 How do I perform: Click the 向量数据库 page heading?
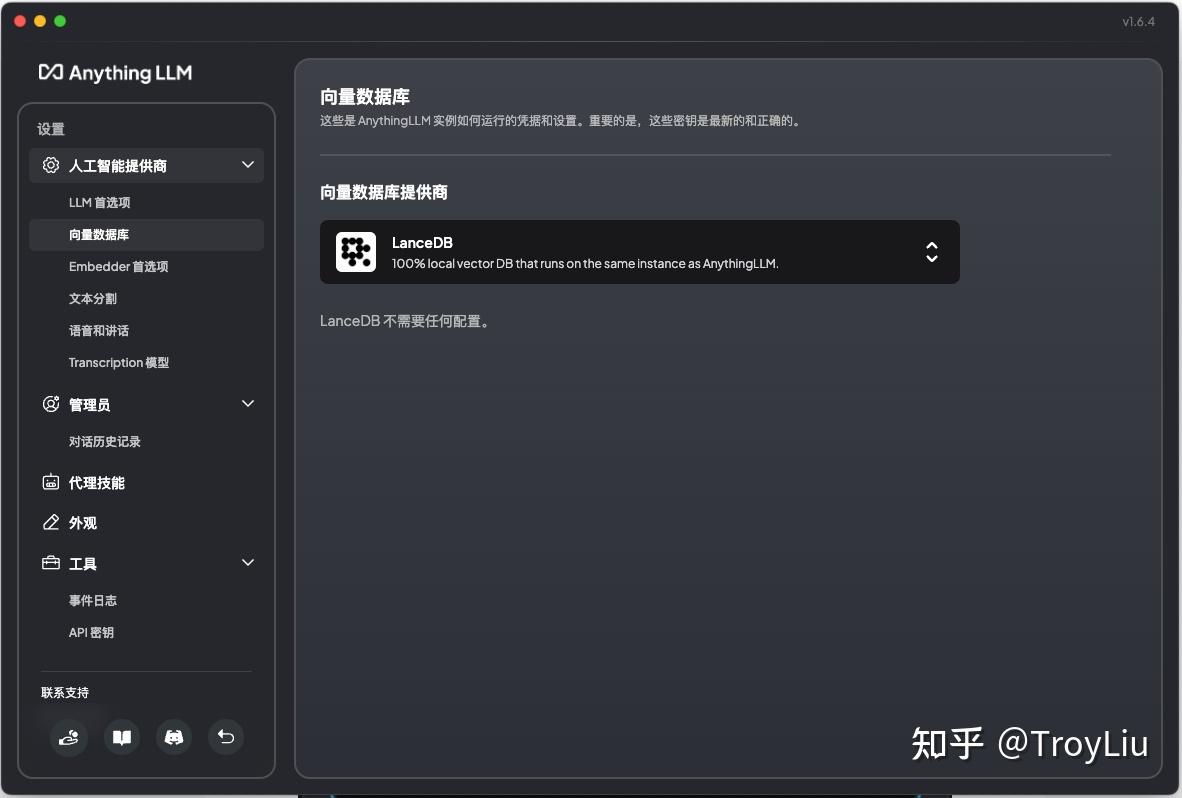click(365, 96)
